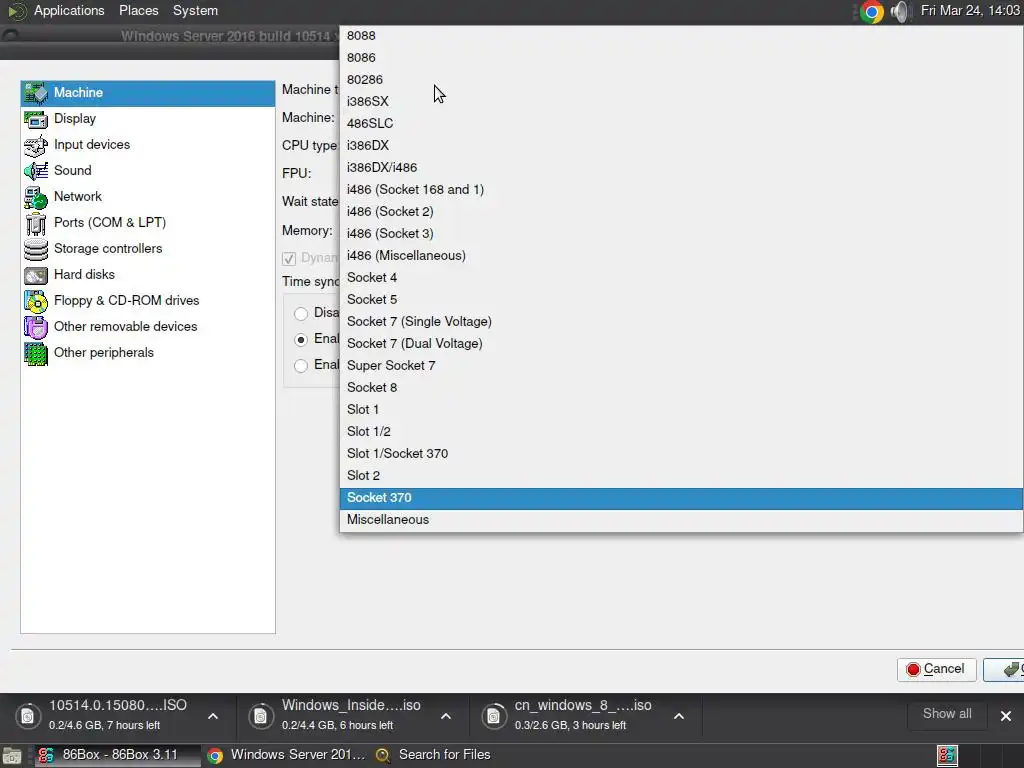
Task: Expand options for Windows_Inside iso download
Action: [x=446, y=716]
